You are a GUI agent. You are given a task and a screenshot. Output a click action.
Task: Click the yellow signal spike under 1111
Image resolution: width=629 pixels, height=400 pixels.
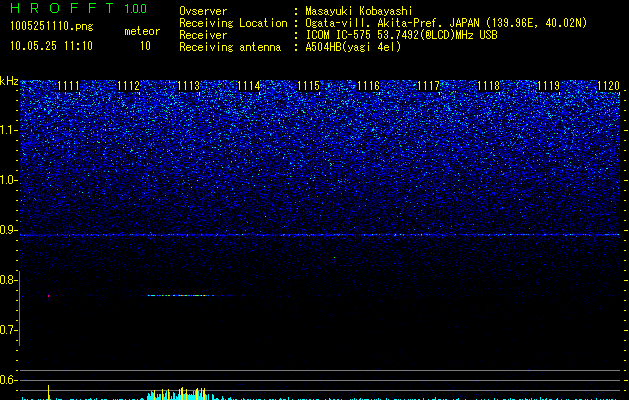(x=49, y=392)
